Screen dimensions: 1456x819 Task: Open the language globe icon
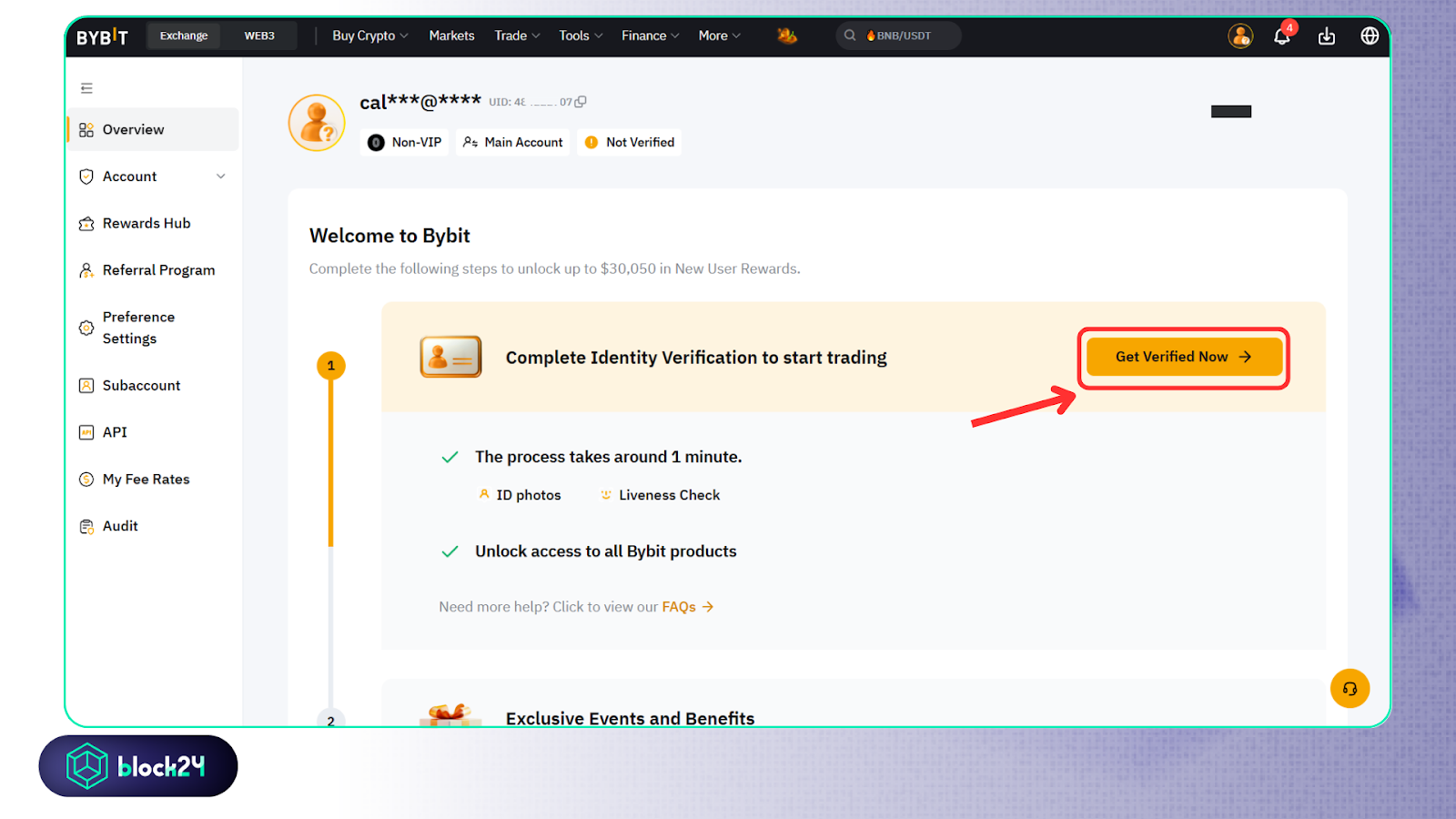(x=1370, y=36)
